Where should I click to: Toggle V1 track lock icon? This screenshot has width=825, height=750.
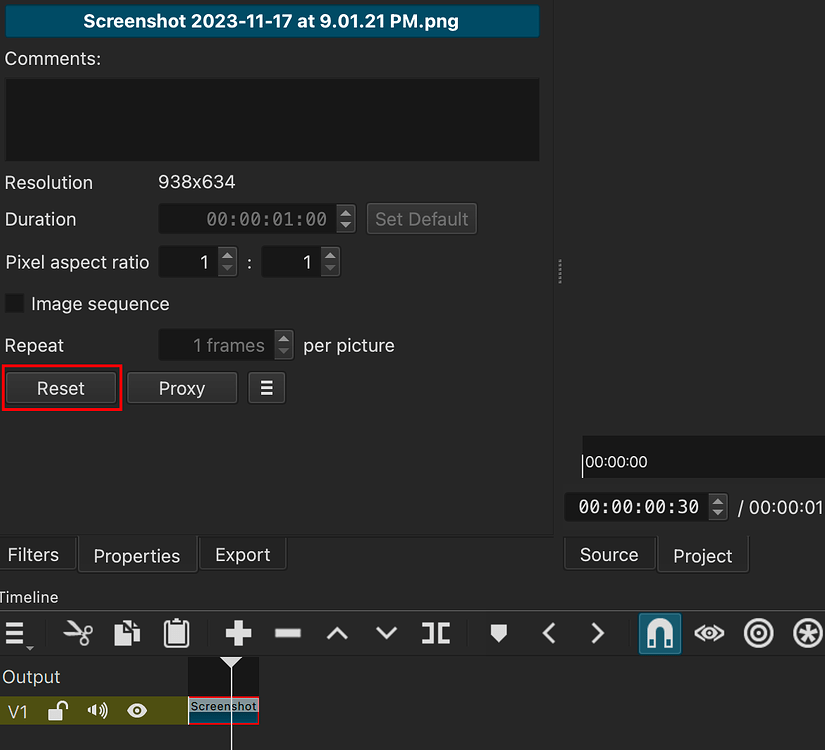tap(58, 711)
